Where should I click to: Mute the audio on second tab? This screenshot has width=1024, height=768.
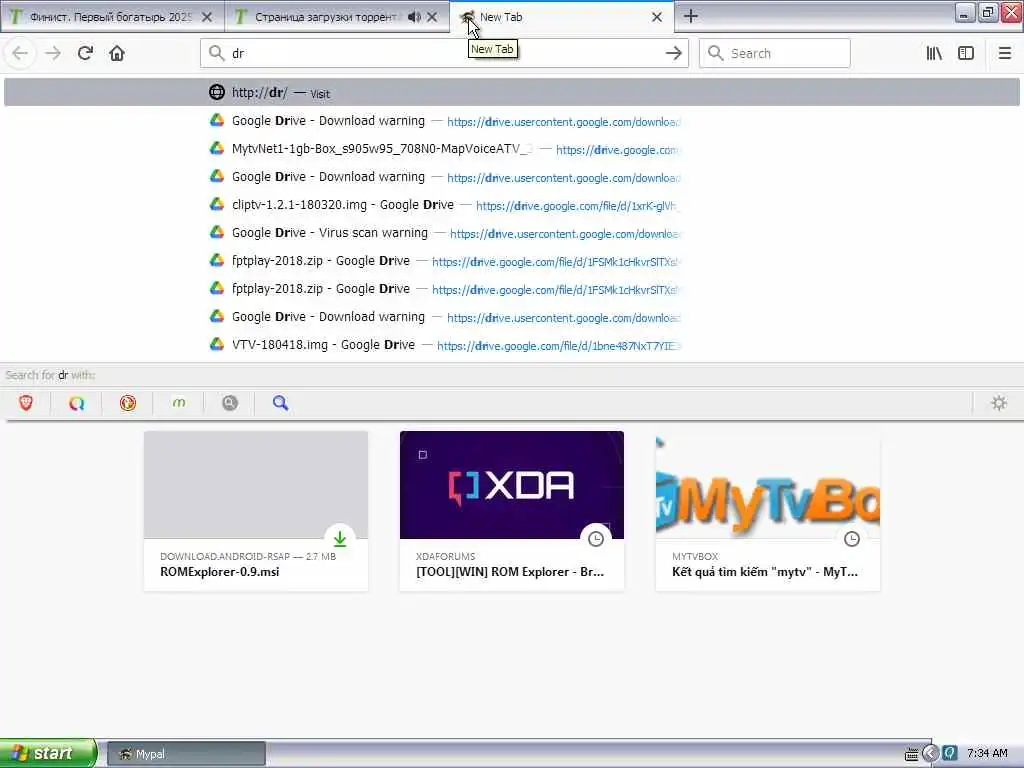(x=413, y=17)
